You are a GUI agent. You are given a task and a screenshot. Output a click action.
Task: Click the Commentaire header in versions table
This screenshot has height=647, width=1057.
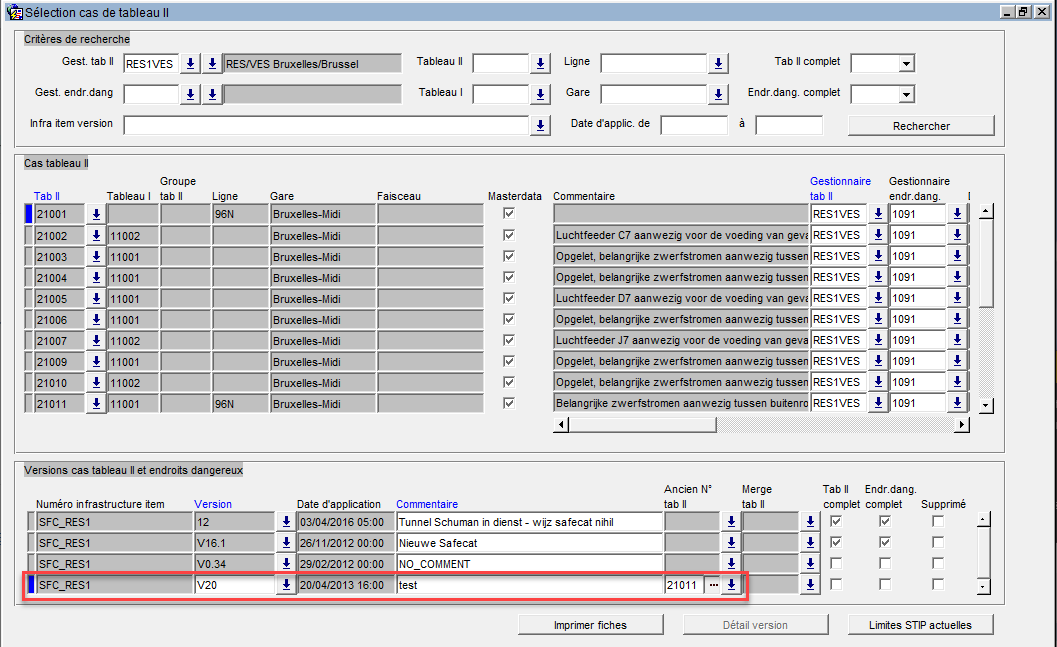[427, 504]
